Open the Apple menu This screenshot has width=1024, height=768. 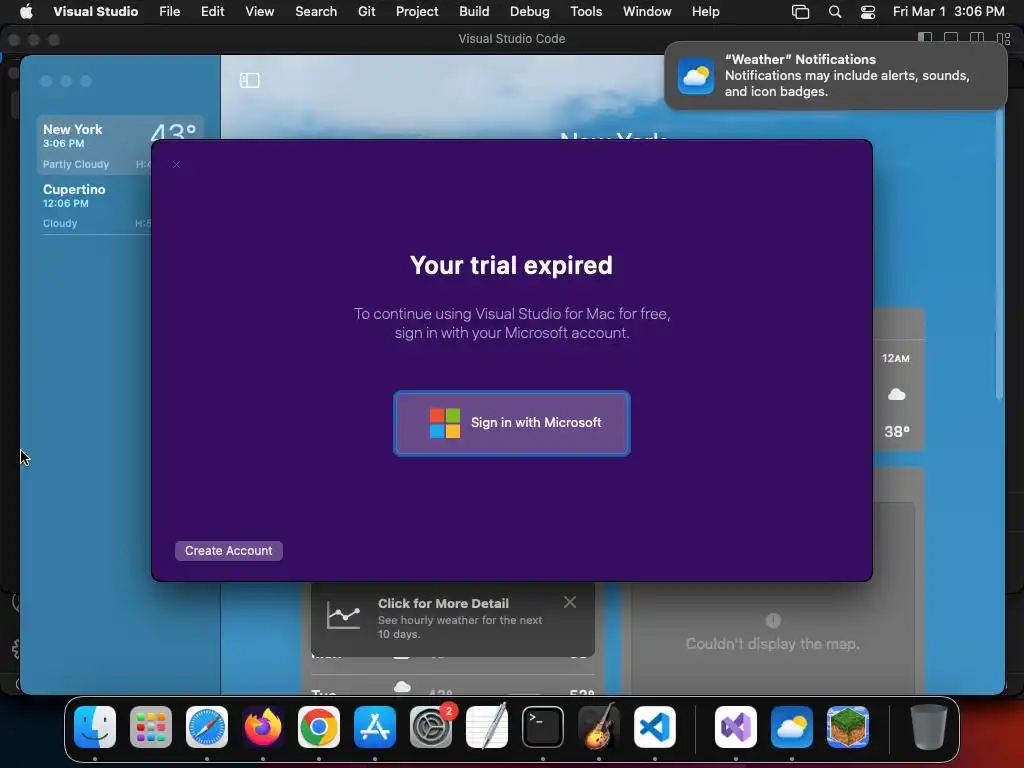click(x=26, y=11)
